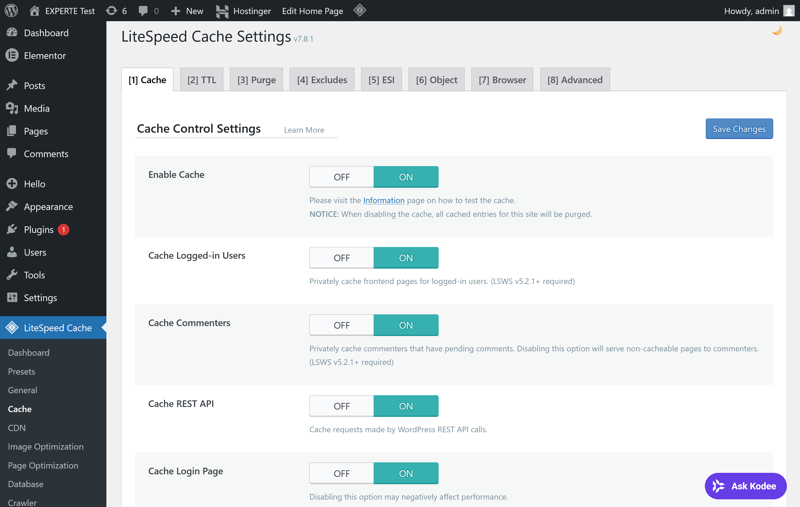Screen dimensions: 800x507
Task: Switch Cache Commenters to OFF
Action: (x=341, y=325)
